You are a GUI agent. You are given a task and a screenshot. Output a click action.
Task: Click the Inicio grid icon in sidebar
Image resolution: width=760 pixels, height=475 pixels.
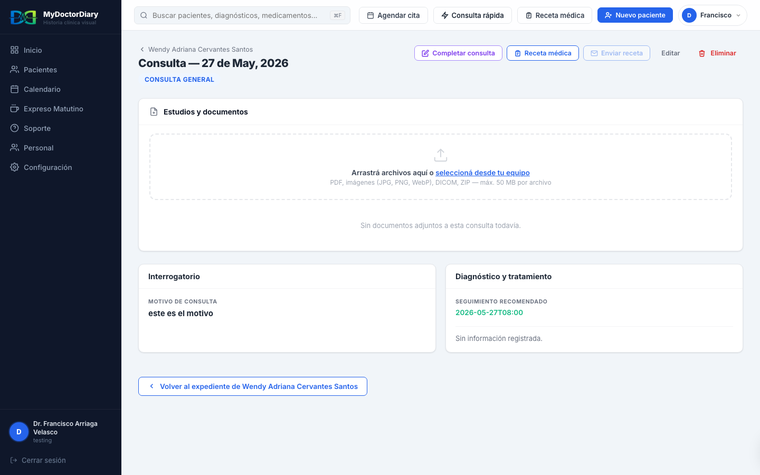[15, 50]
